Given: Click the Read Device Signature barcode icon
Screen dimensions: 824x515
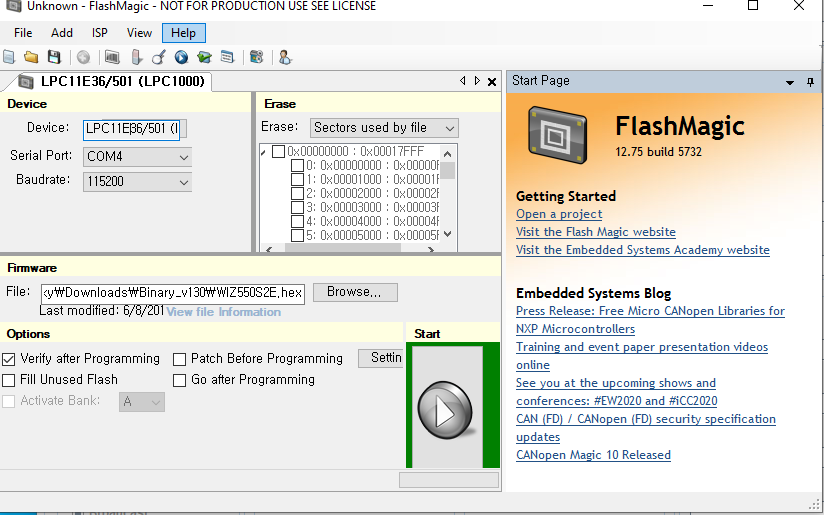Looking at the screenshot, I should 112,57.
